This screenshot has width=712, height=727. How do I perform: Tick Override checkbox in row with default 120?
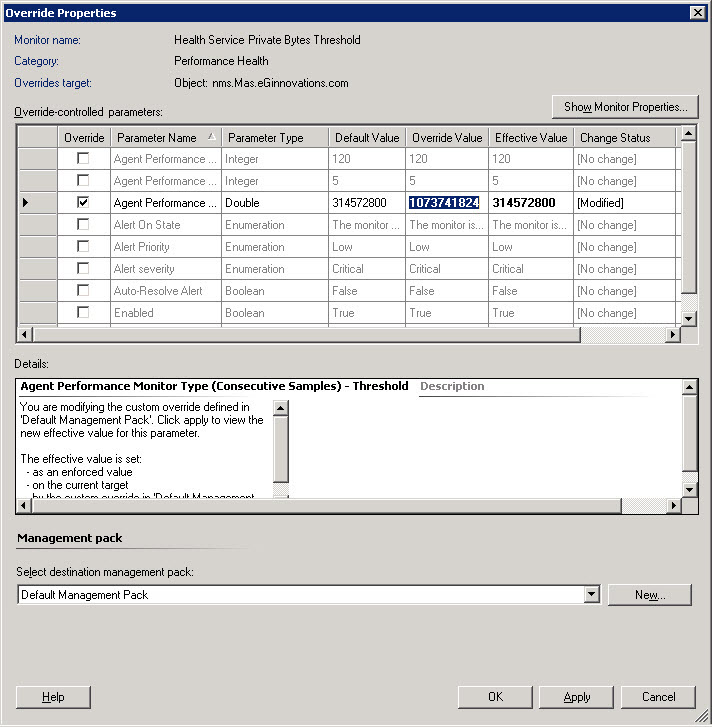tap(83, 159)
